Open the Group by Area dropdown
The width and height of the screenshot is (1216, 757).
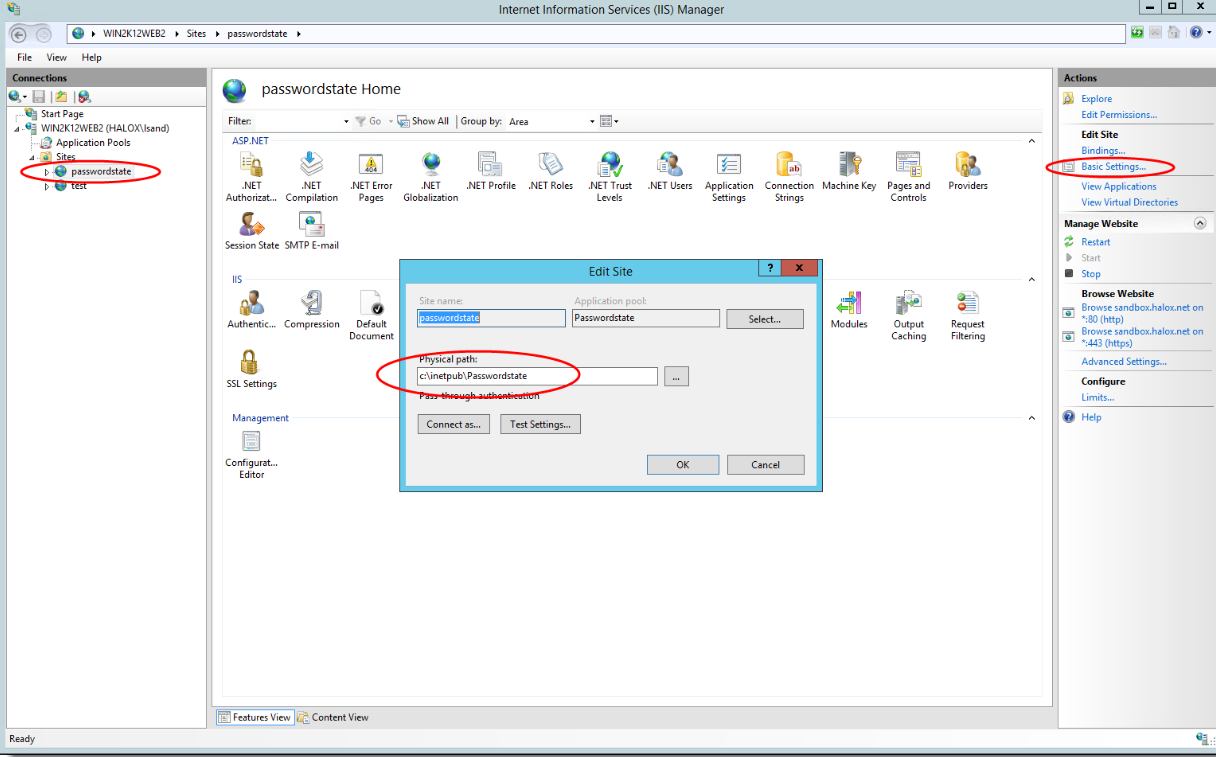tap(591, 121)
